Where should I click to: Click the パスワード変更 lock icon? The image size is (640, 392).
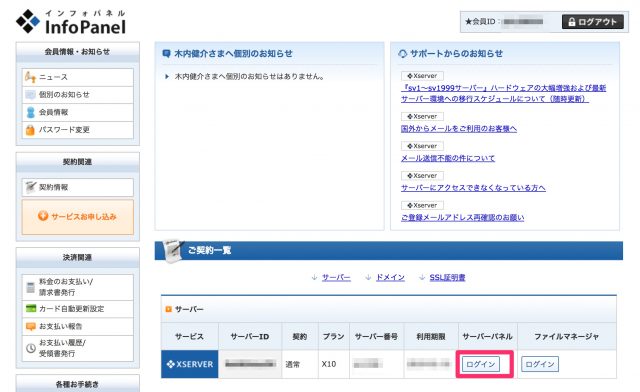30,130
